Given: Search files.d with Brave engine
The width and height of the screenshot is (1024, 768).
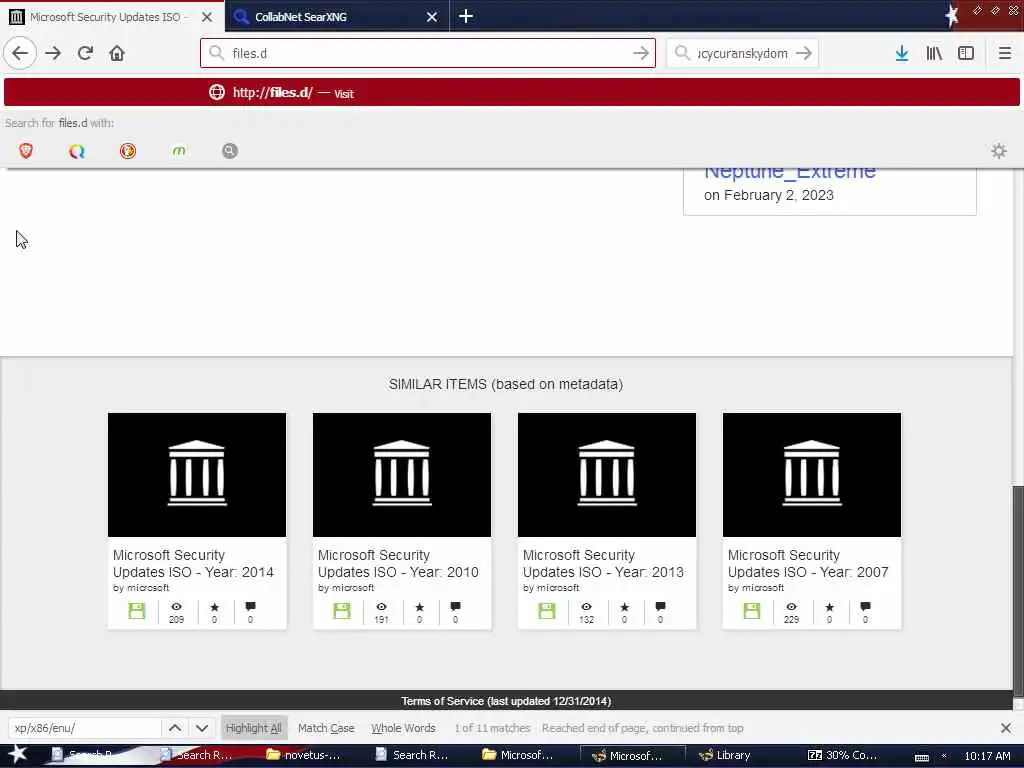Looking at the screenshot, I should (26, 151).
